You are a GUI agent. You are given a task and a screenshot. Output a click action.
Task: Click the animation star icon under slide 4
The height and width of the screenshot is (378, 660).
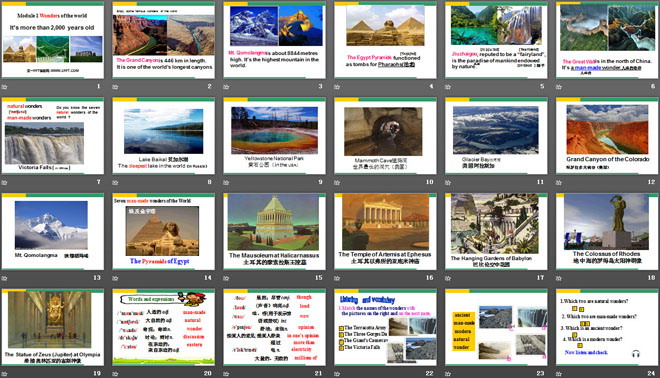coord(337,87)
